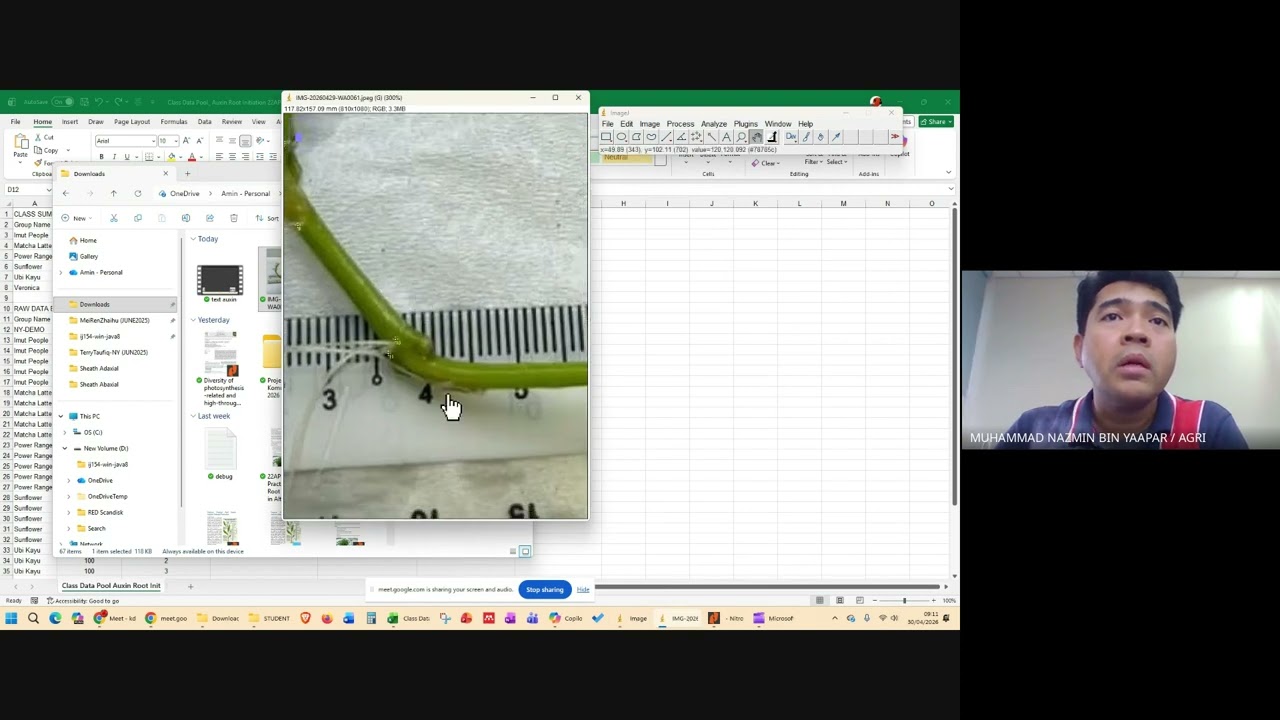The width and height of the screenshot is (1280, 720).
Task: Select ImageJ Arrow tool
Action: 836,136
